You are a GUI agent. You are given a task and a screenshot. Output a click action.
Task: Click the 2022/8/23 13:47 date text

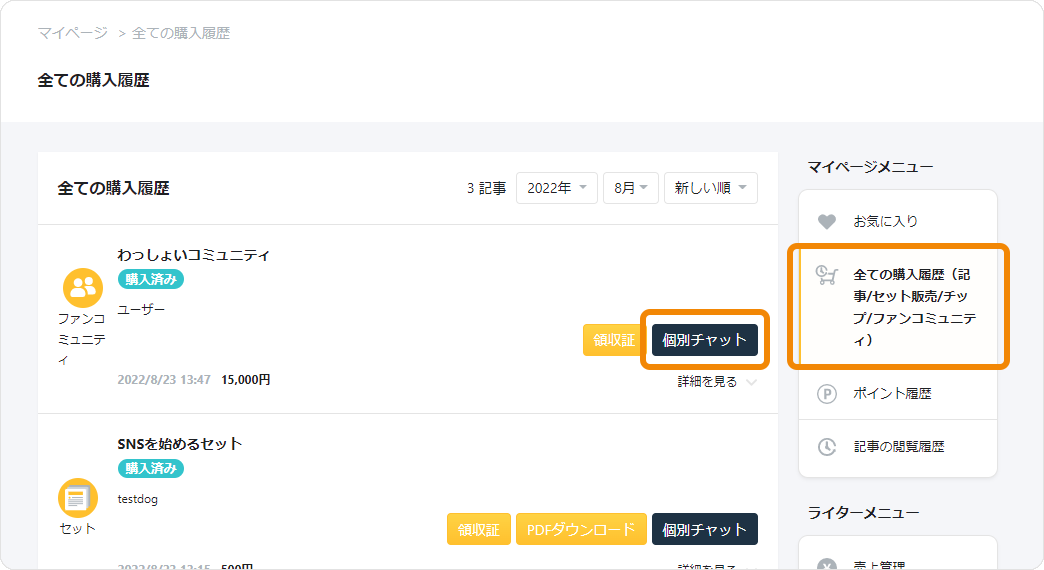[x=164, y=380]
